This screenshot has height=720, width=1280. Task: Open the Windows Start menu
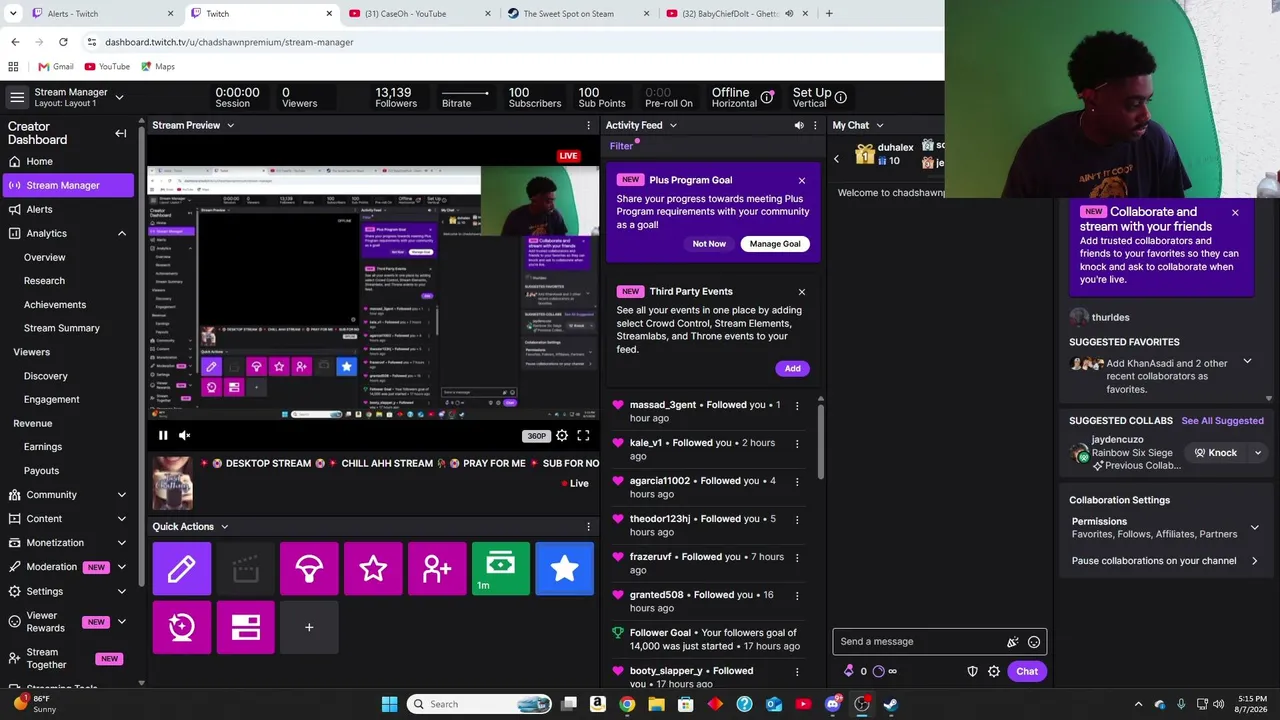[389, 704]
